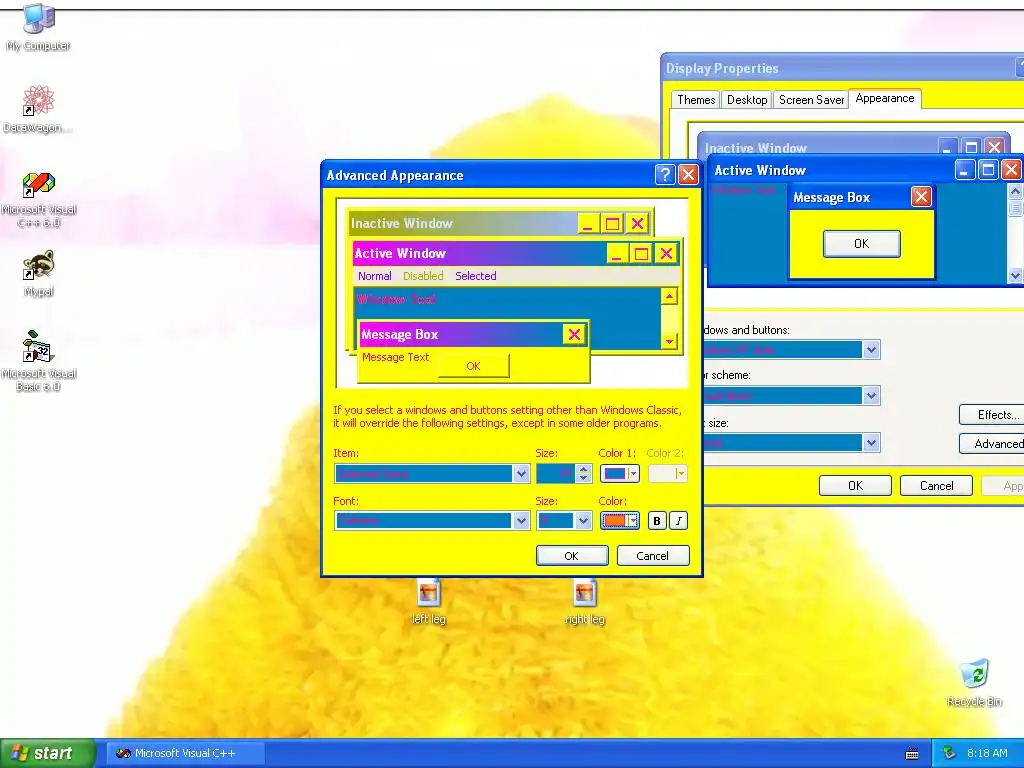Click close X on Display Properties Message Box preview
This screenshot has height=768, width=1024.
pyautogui.click(x=921, y=197)
